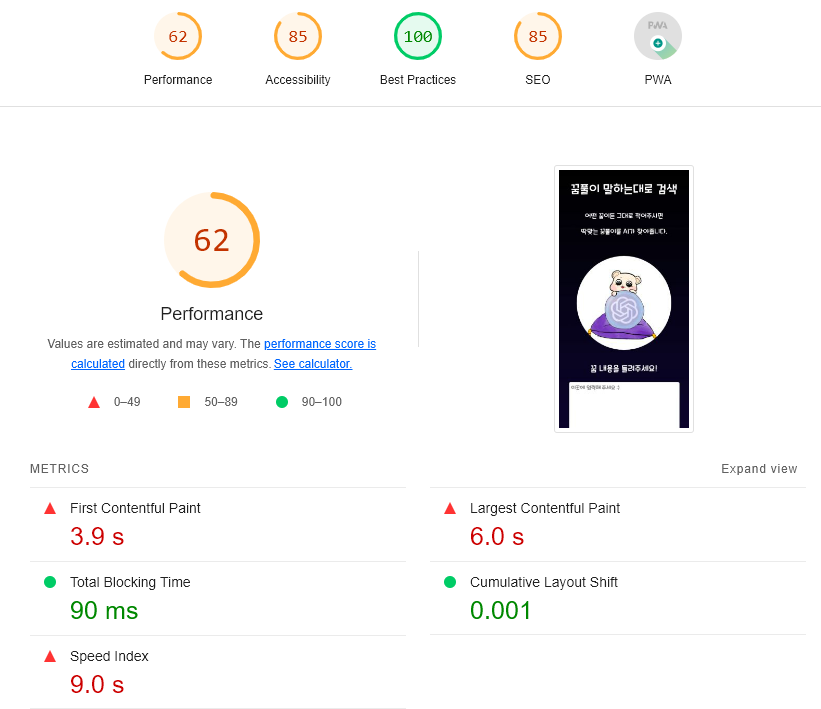This screenshot has width=821, height=709.
Task: Click the red triangle legend icon 0–49
Action: point(94,402)
